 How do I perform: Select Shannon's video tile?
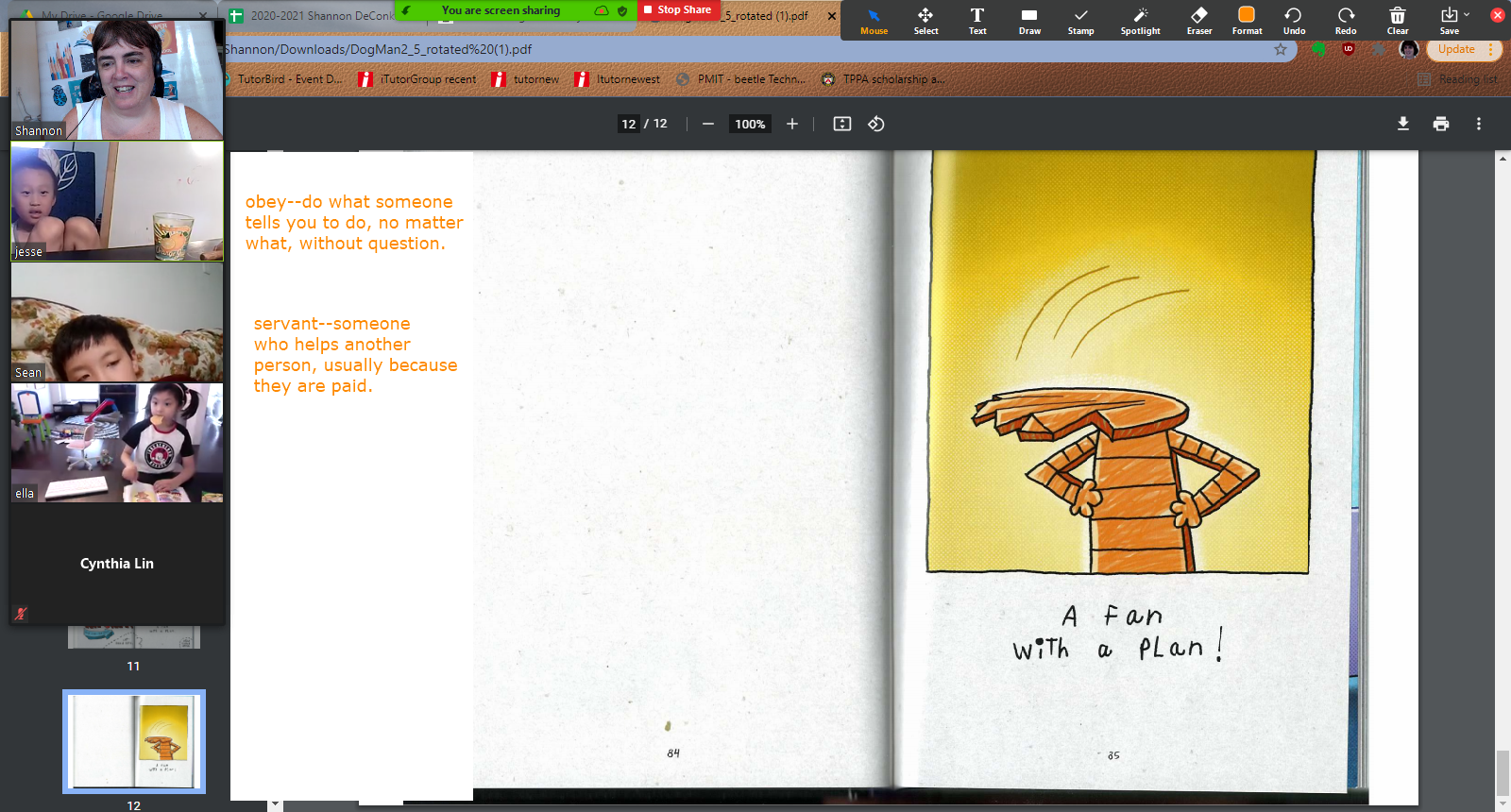coord(117,80)
